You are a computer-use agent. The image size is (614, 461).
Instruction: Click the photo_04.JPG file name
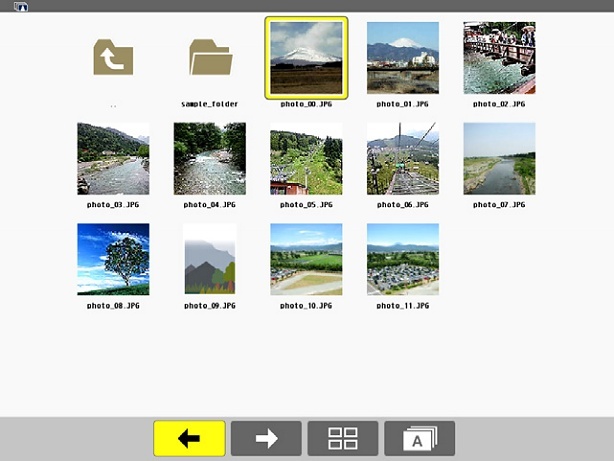pos(210,205)
